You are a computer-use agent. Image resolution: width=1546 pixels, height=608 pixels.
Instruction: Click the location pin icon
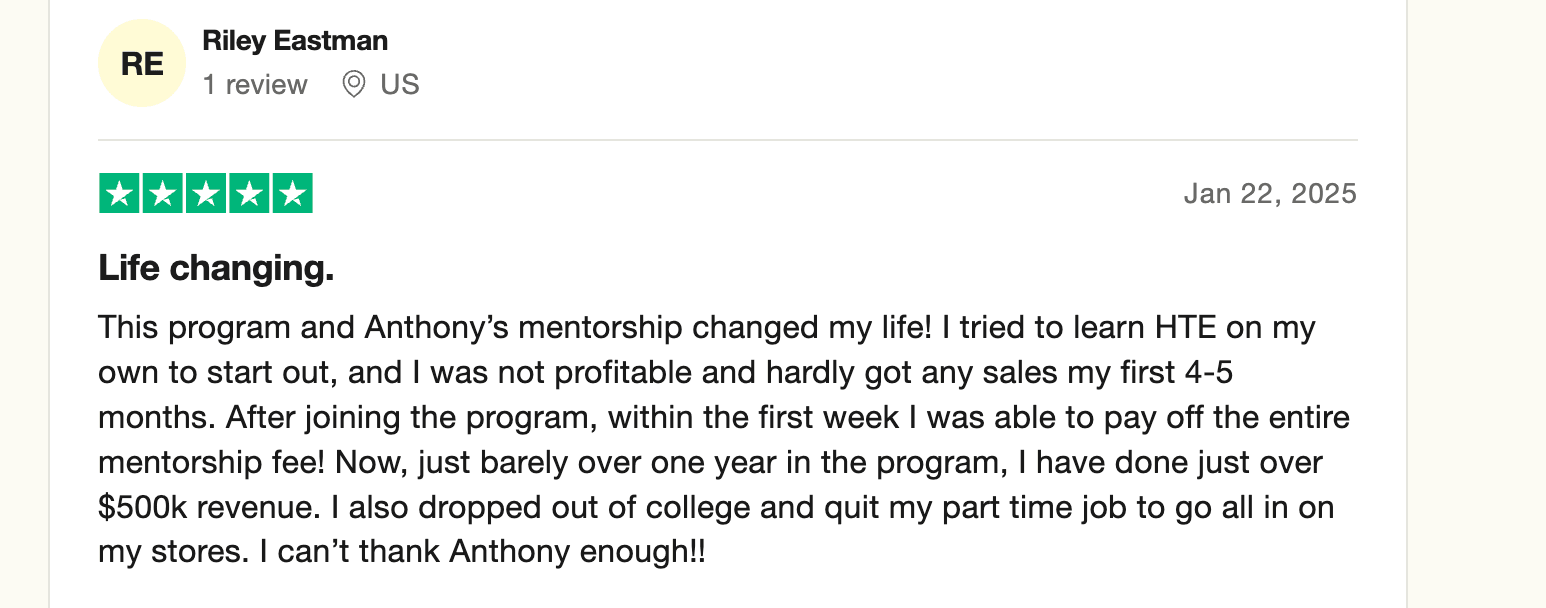tap(353, 84)
